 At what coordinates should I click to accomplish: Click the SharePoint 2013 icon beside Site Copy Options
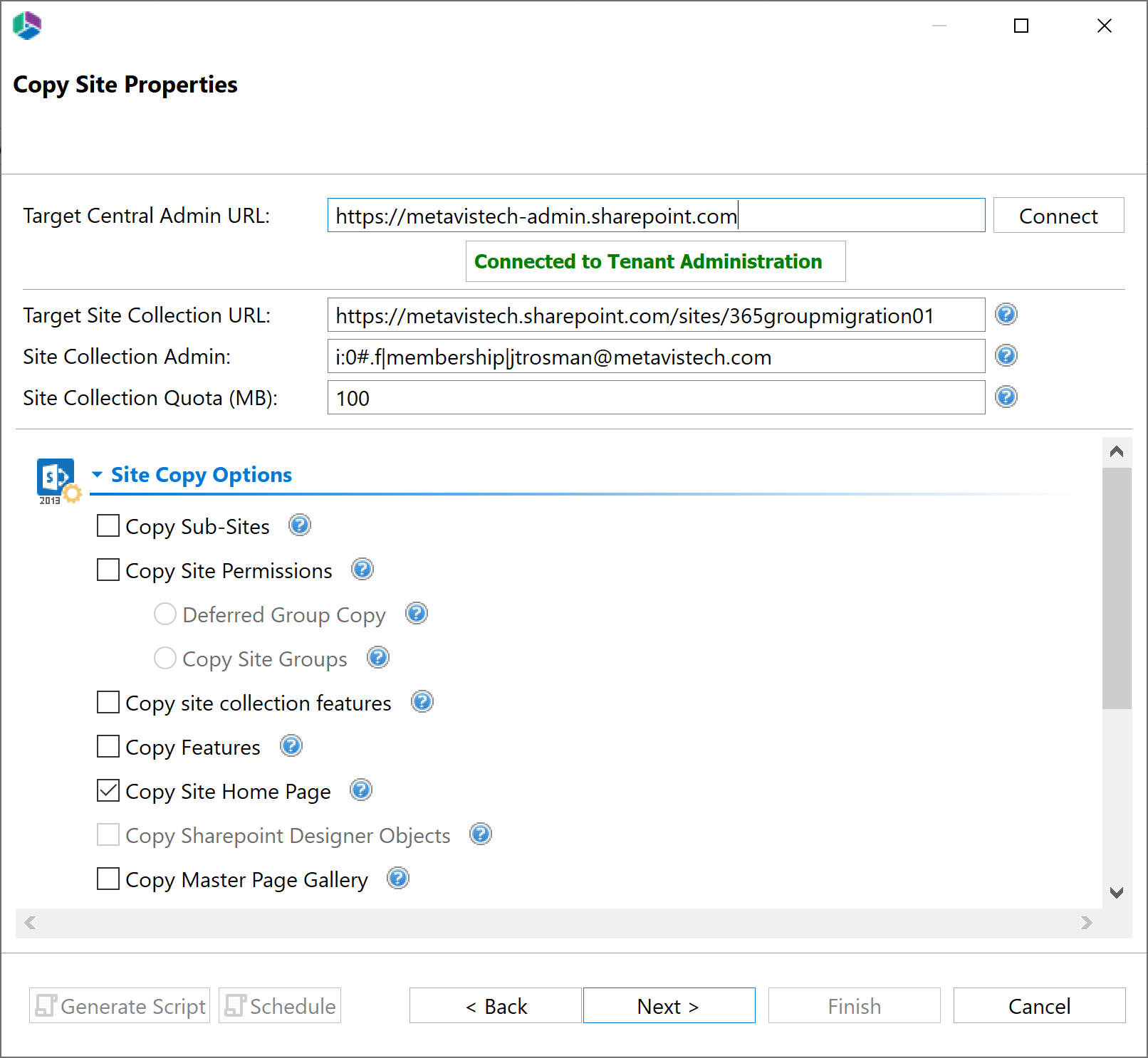coord(56,479)
